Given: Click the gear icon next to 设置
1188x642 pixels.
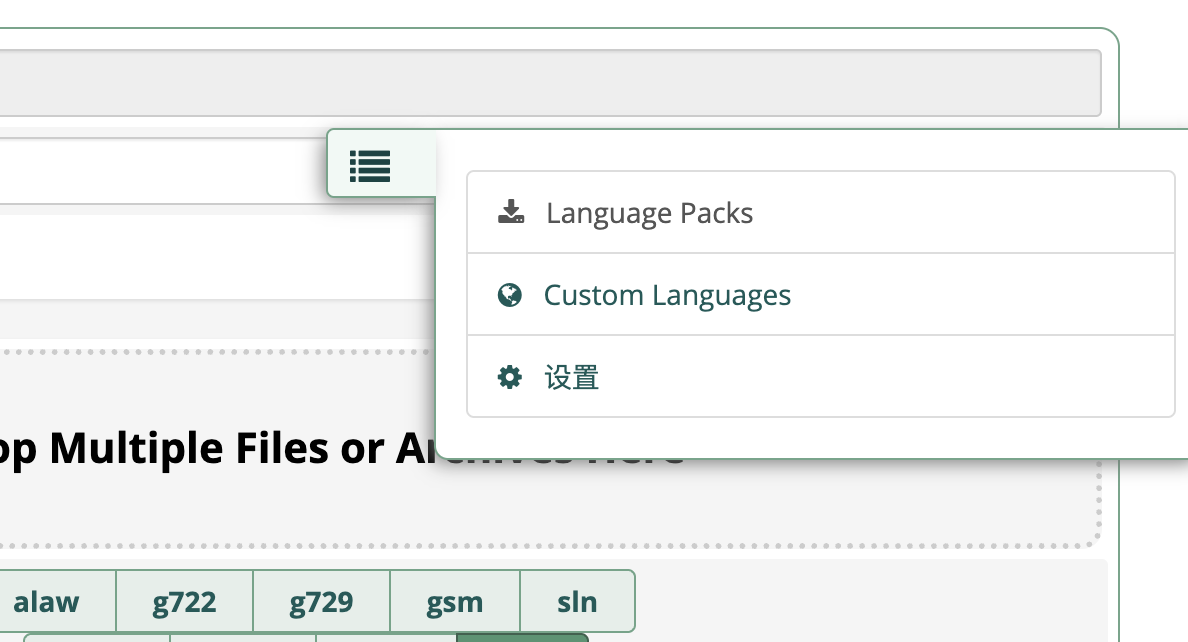Looking at the screenshot, I should 510,377.
